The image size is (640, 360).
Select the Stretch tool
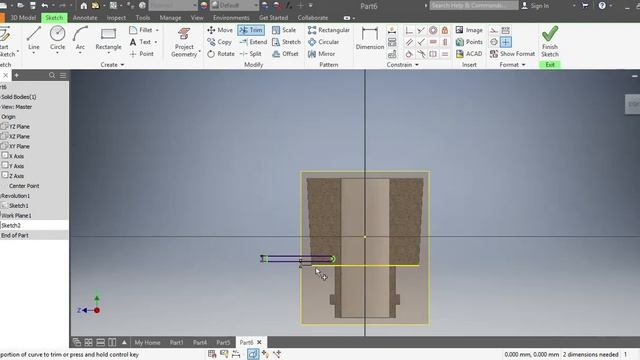point(286,42)
